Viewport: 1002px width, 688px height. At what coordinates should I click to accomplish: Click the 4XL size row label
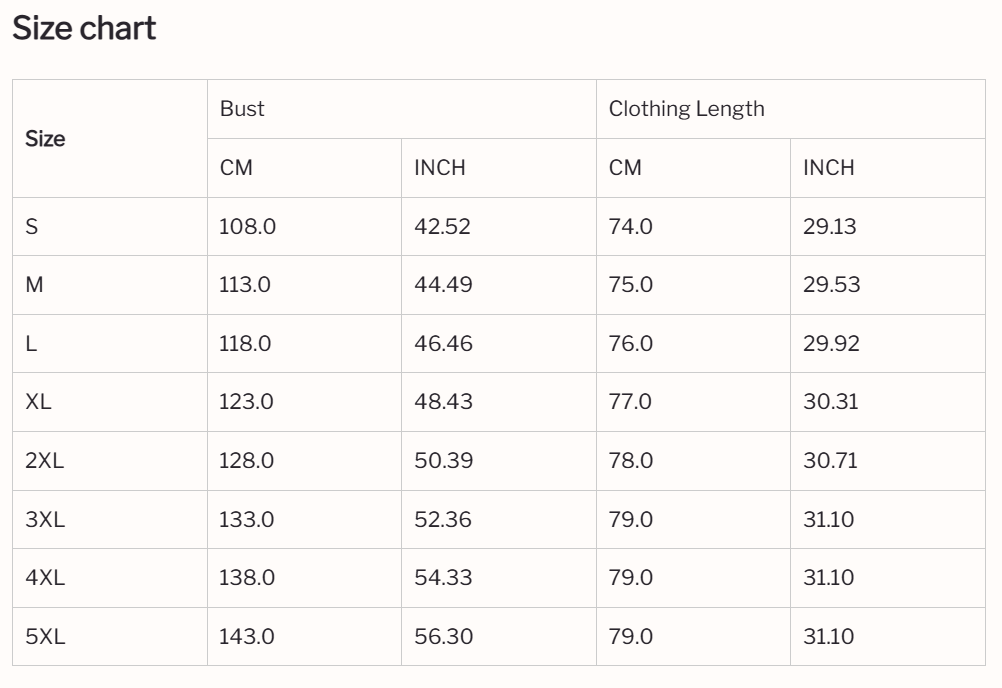pyautogui.click(x=44, y=578)
